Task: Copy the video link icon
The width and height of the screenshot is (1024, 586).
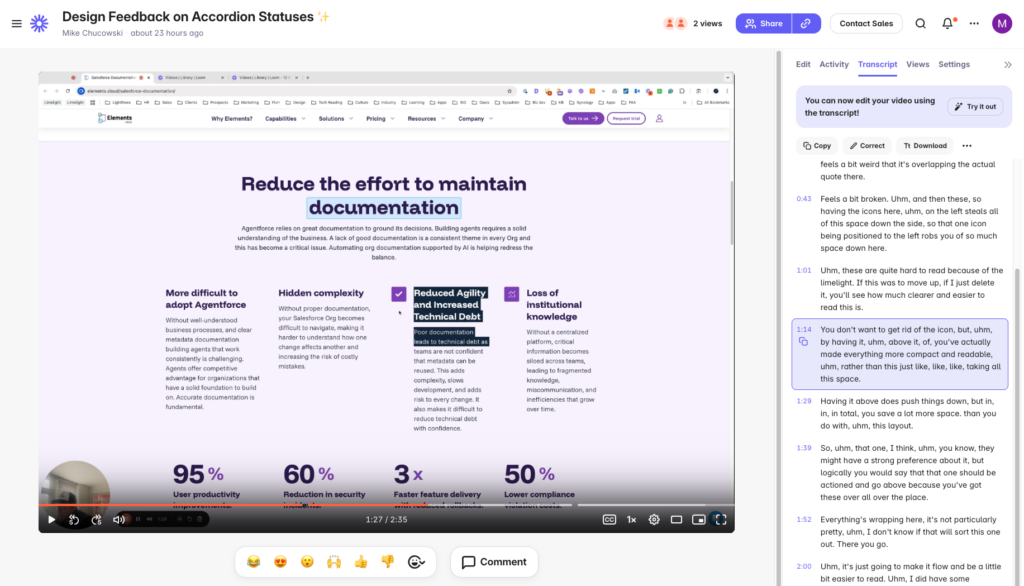Action: (806, 24)
